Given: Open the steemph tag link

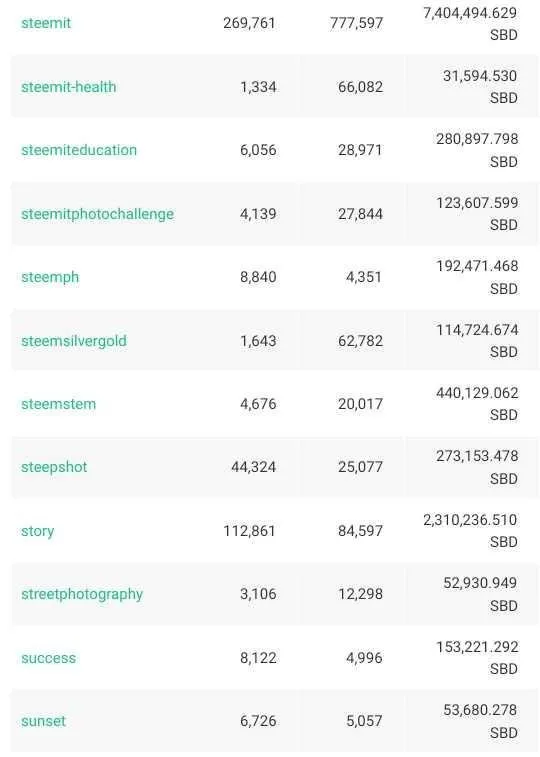Looking at the screenshot, I should point(50,278).
